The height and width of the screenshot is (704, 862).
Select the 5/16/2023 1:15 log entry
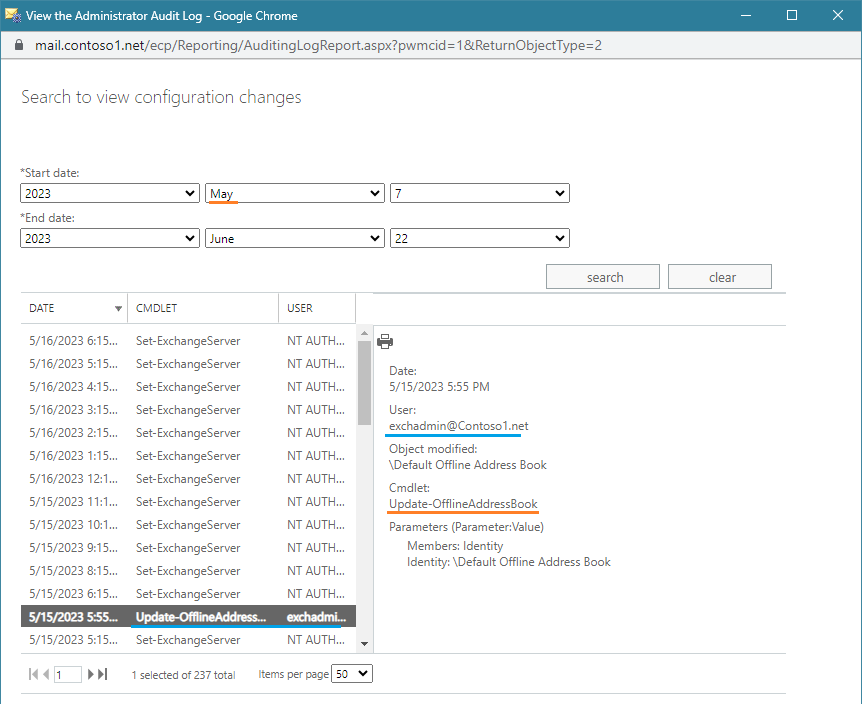(x=188, y=456)
